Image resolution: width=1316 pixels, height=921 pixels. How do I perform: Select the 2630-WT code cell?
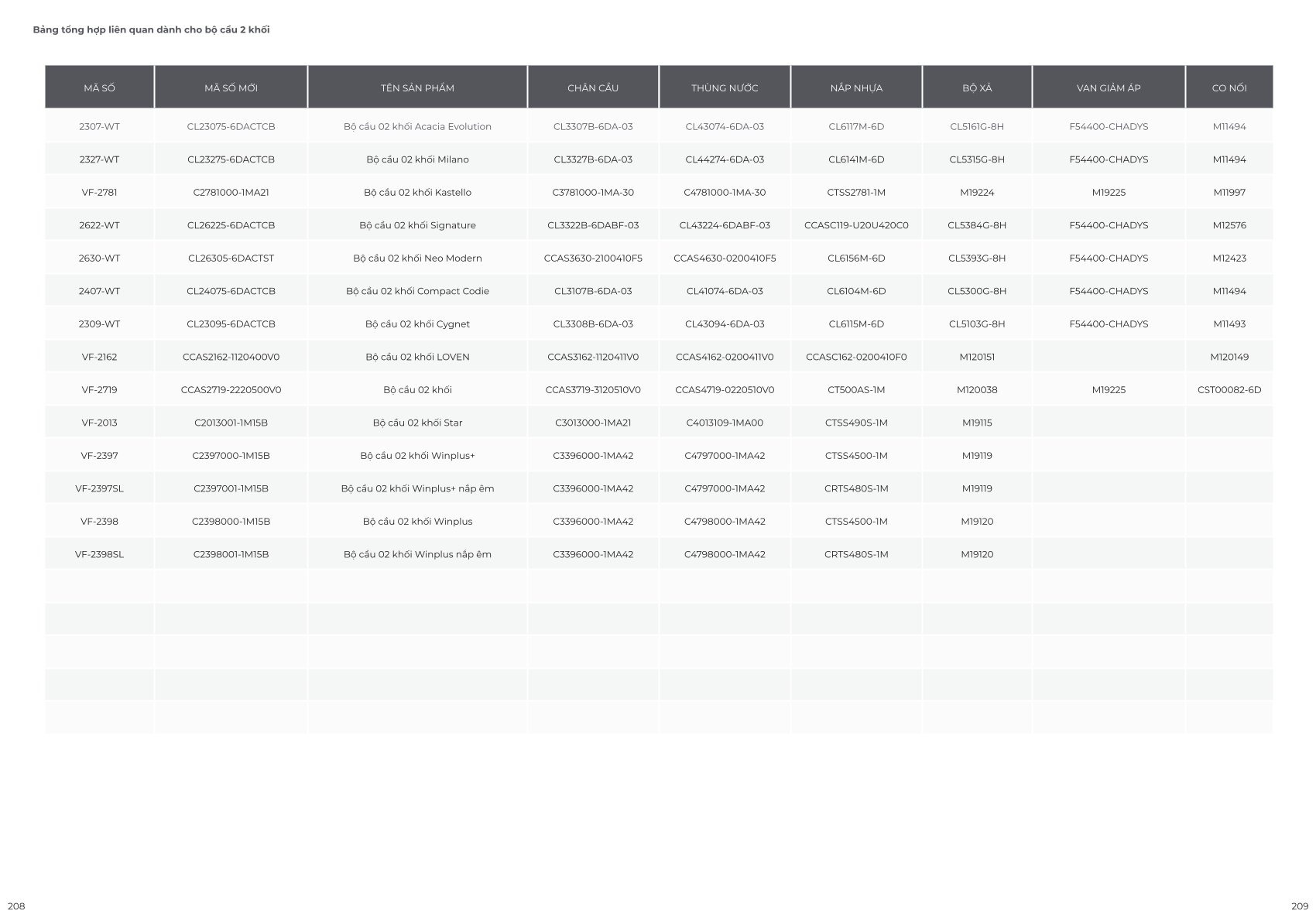pyautogui.click(x=99, y=258)
